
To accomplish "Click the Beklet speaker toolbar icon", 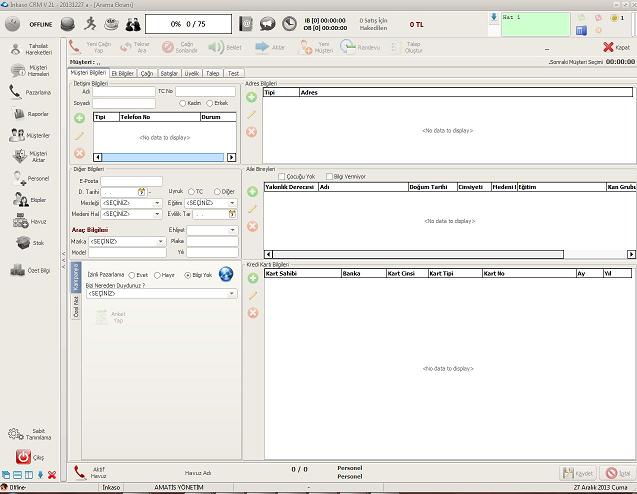I will pyautogui.click(x=216, y=47).
